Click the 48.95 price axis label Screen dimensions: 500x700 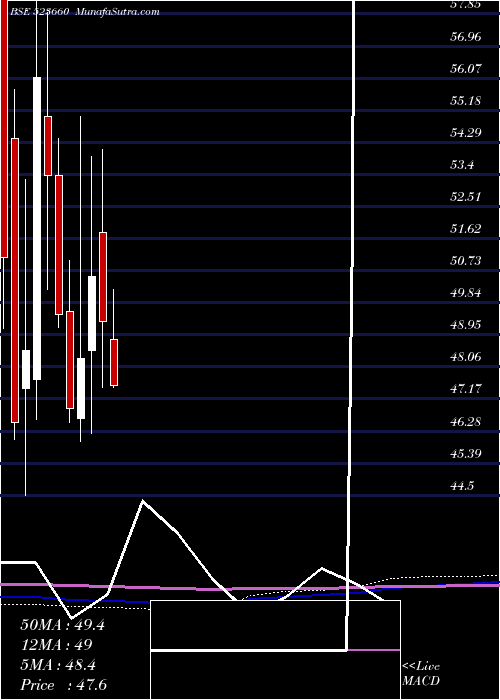466,325
